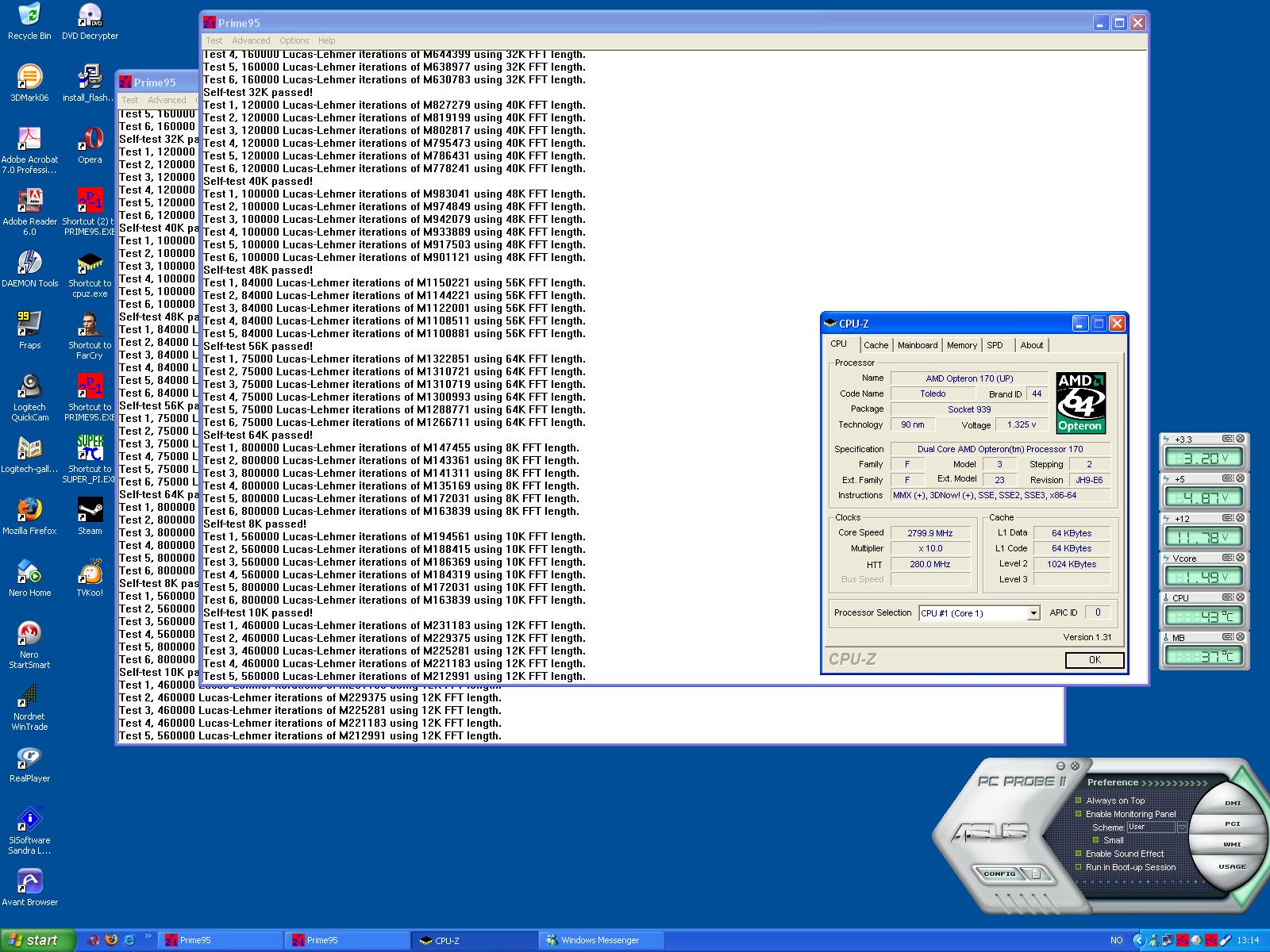This screenshot has width=1270, height=952.
Task: Select the Opera browser desktop icon
Action: [x=90, y=145]
